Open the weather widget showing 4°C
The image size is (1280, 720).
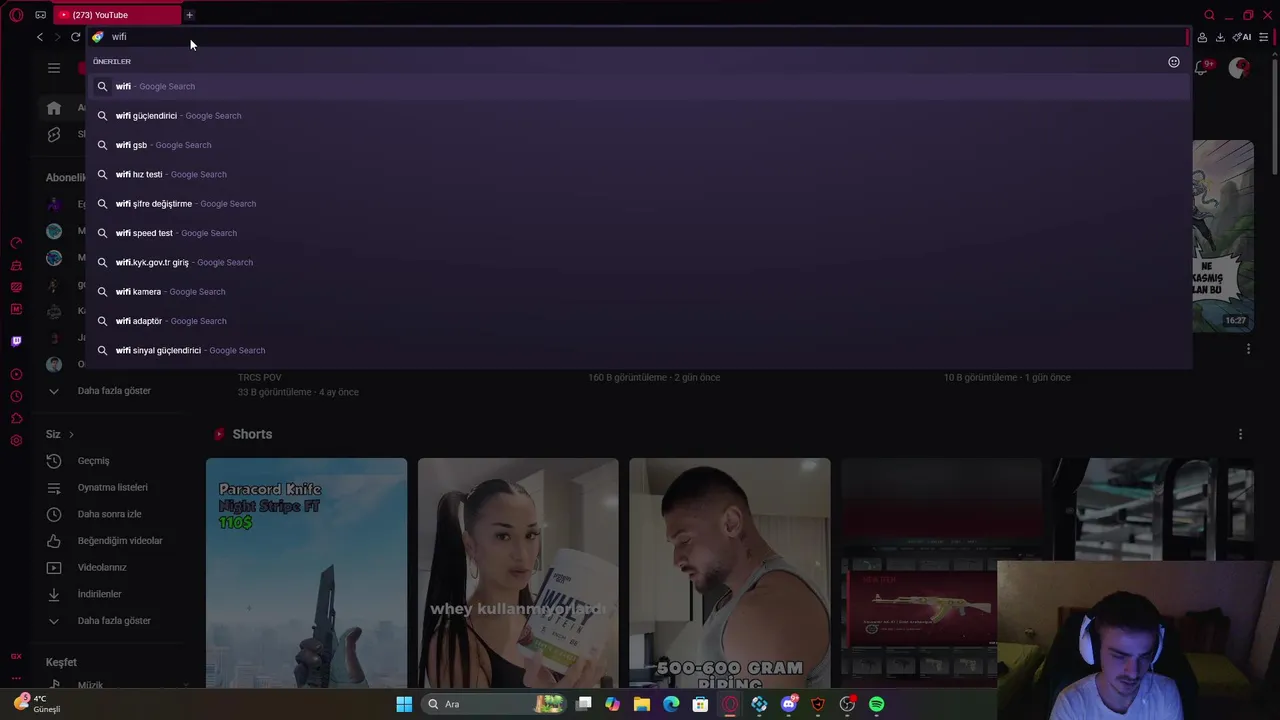click(x=37, y=703)
